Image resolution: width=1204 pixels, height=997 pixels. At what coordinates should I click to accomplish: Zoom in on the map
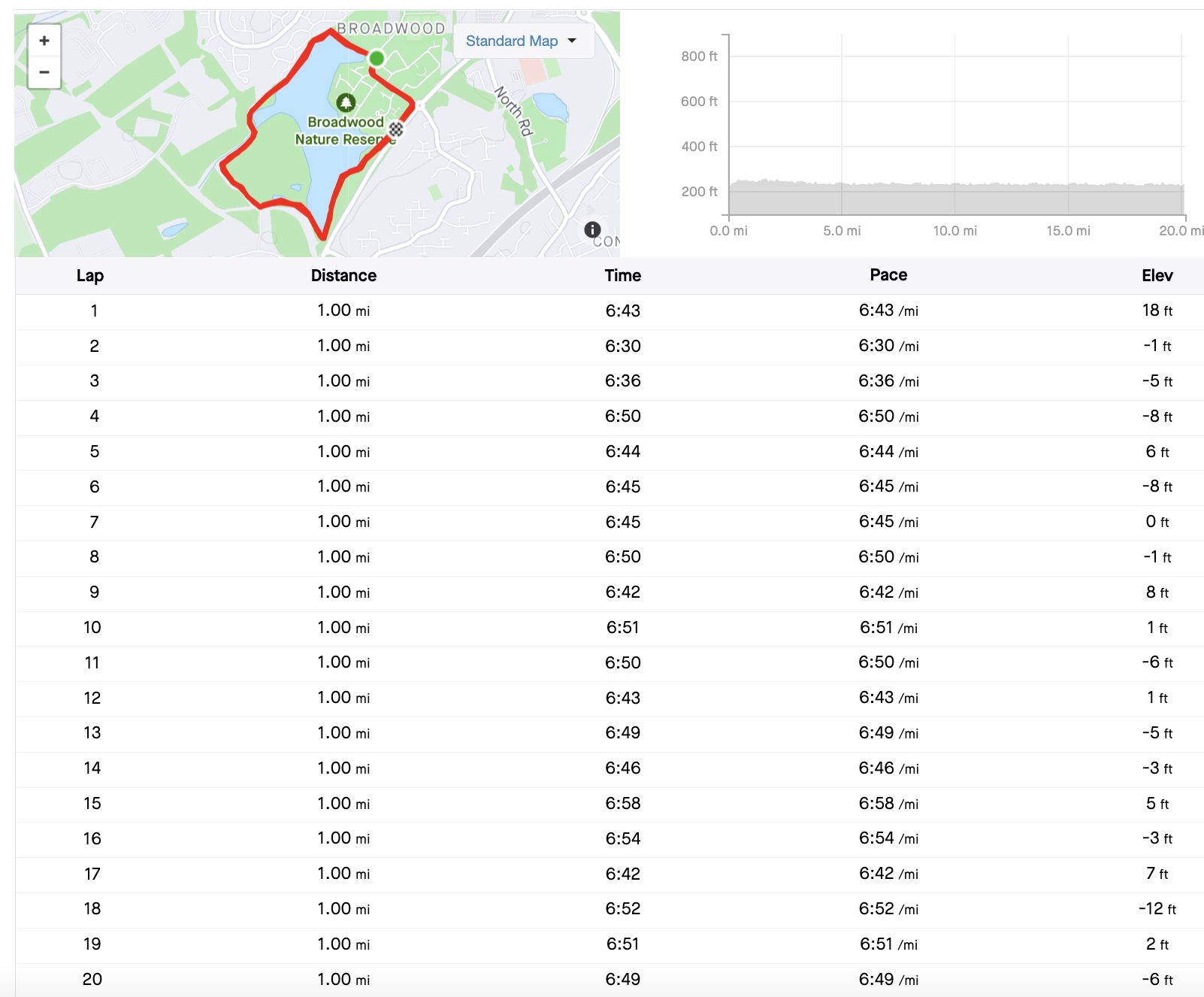pos(44,41)
